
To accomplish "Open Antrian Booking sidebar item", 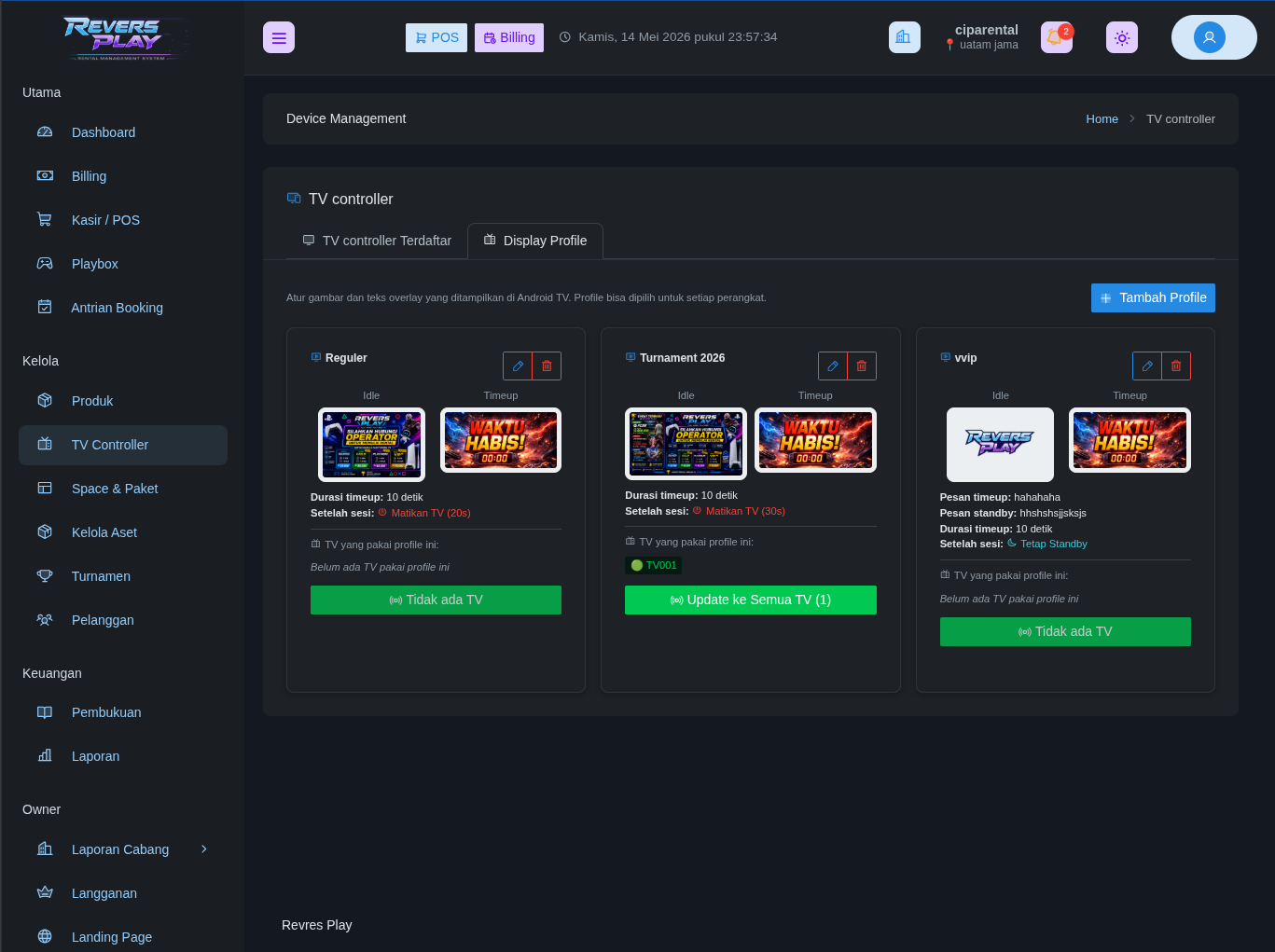I will (x=123, y=308).
